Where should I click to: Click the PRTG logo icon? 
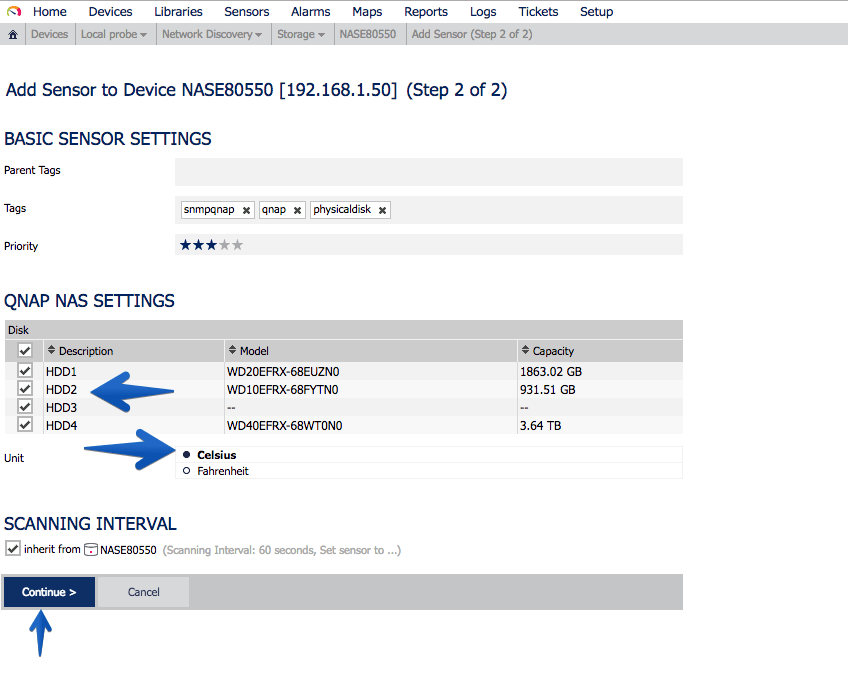(14, 11)
